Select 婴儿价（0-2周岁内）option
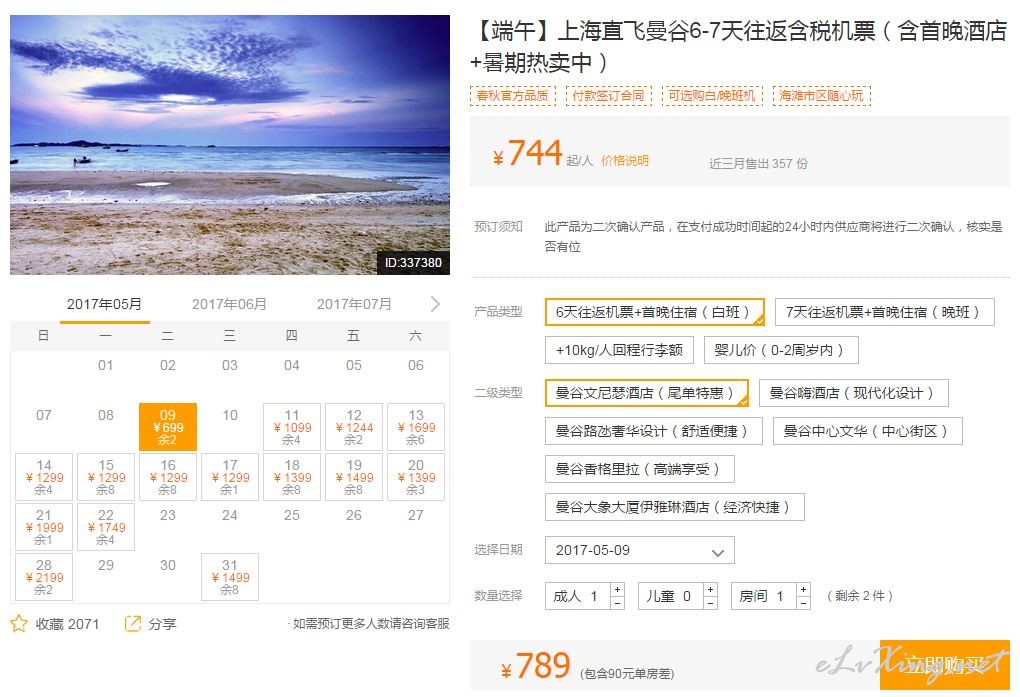Image resolution: width=1020 pixels, height=697 pixels. tap(781, 350)
